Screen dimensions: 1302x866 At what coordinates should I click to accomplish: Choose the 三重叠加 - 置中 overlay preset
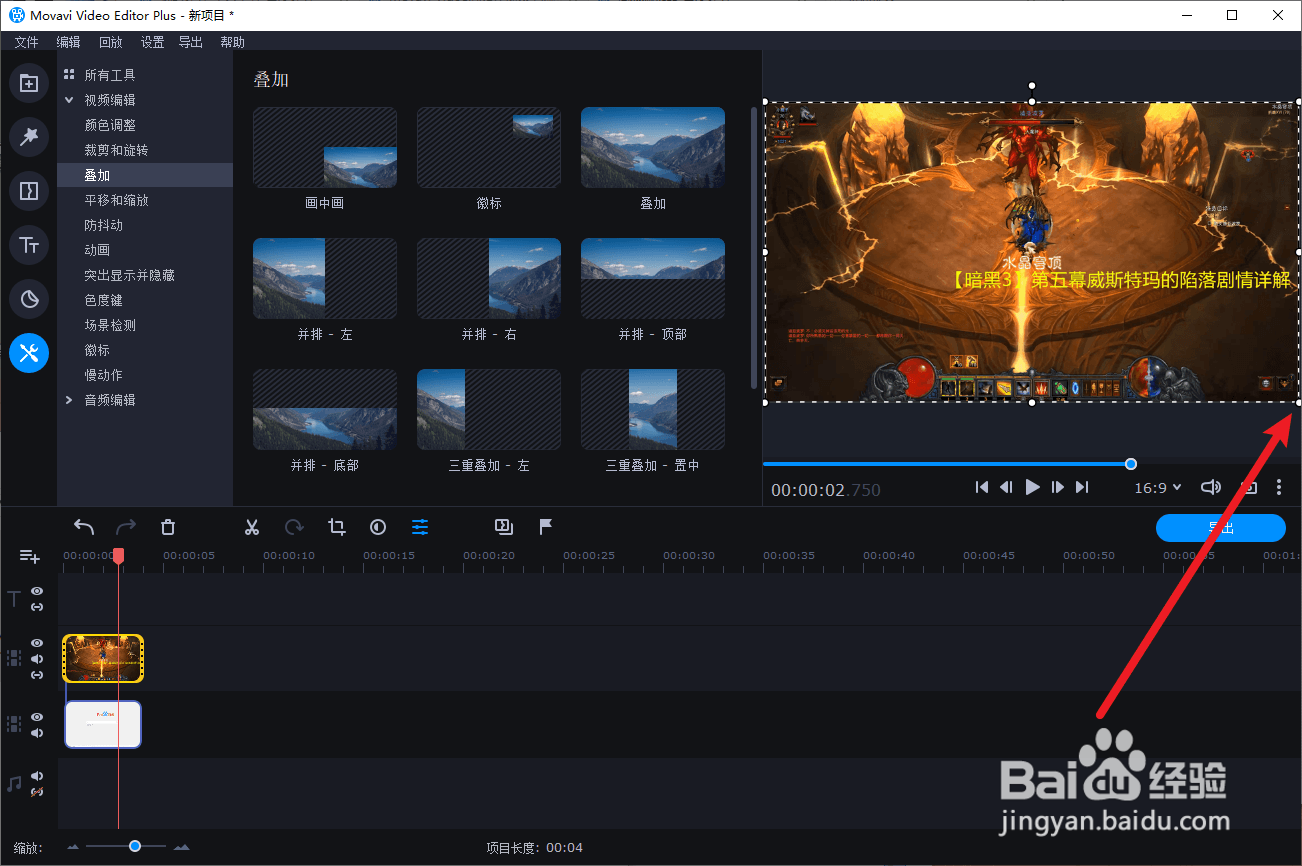pos(653,410)
